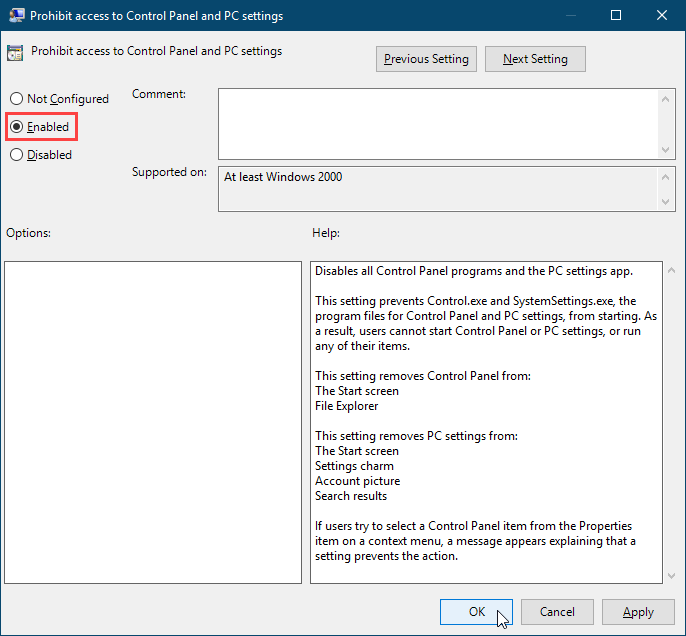
Task: Click the title bar window icon
Action: 16,15
